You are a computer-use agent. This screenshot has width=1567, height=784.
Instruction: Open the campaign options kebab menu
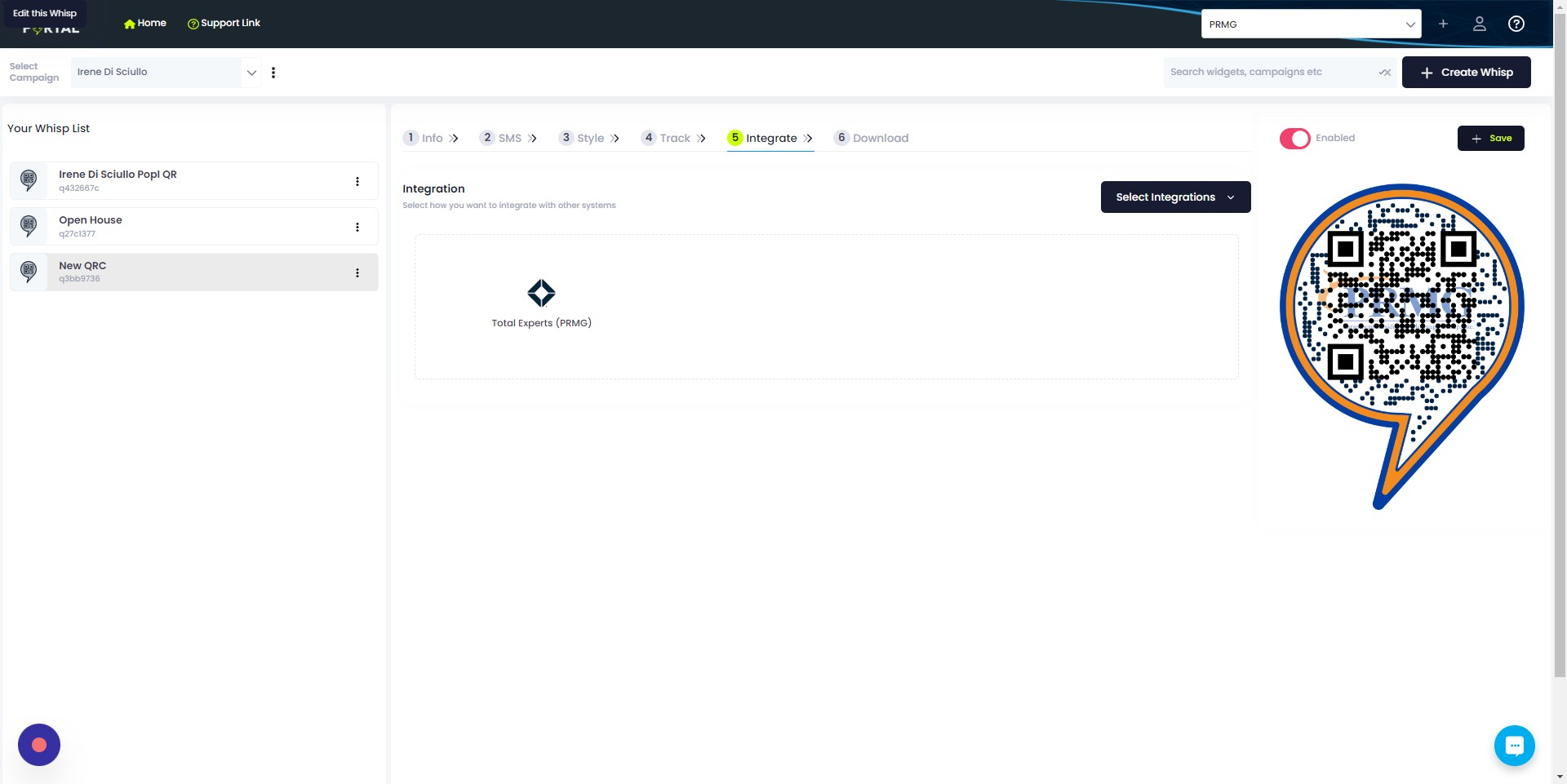(x=273, y=73)
